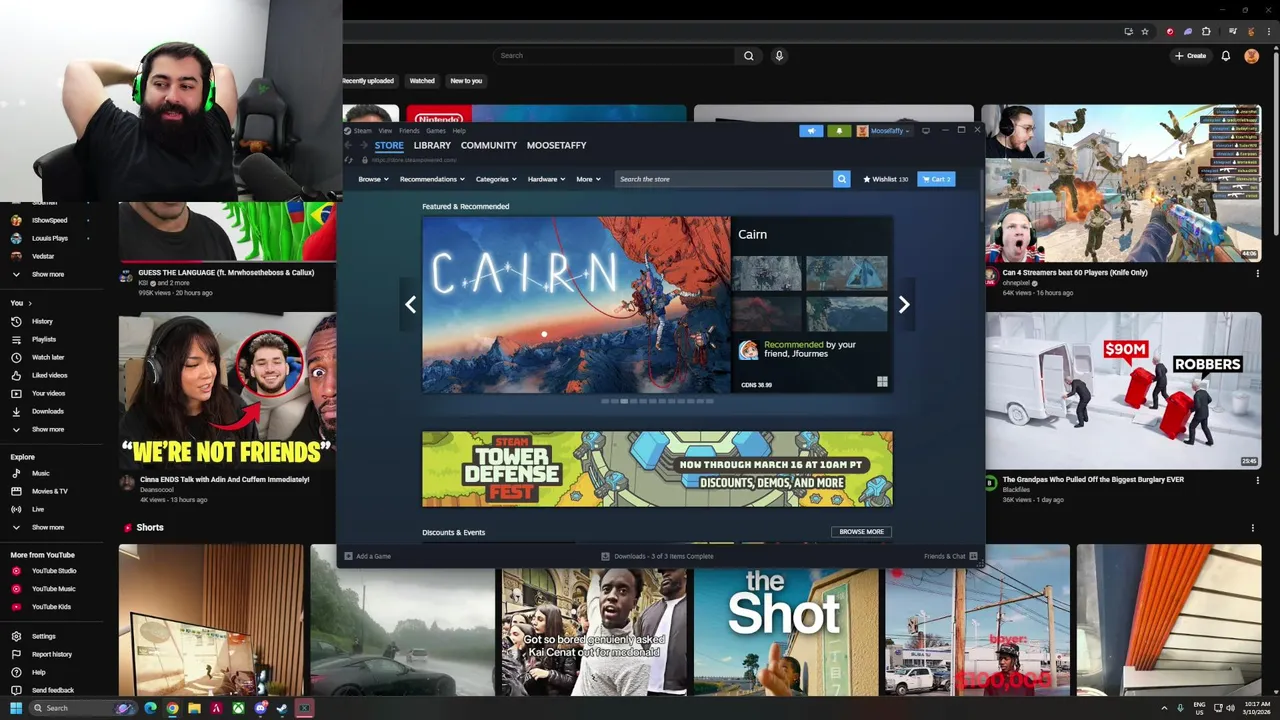The image size is (1280, 720).
Task: Open the Games menu in Steam
Action: [x=436, y=131]
